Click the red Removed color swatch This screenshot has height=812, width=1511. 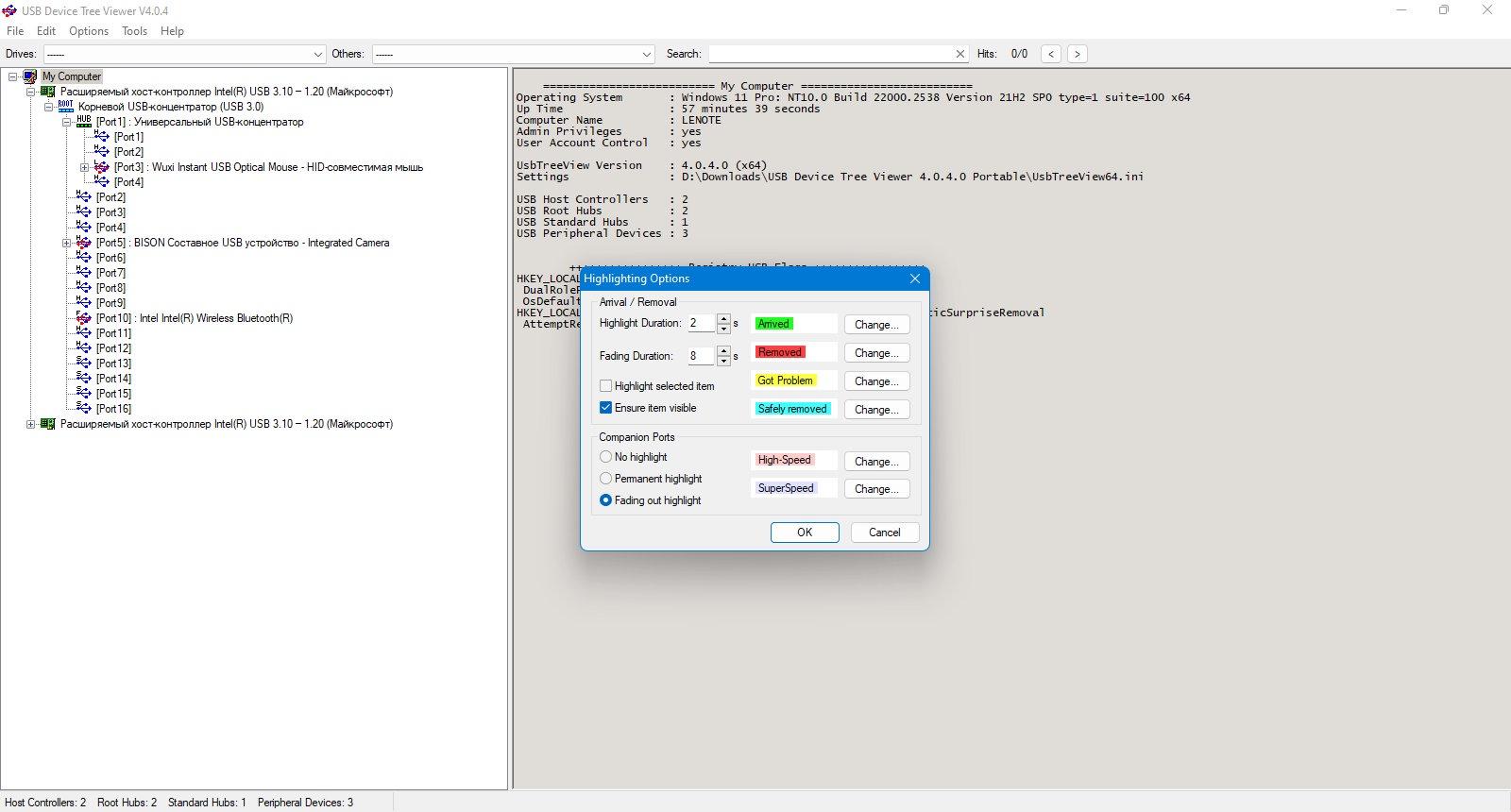coord(780,352)
